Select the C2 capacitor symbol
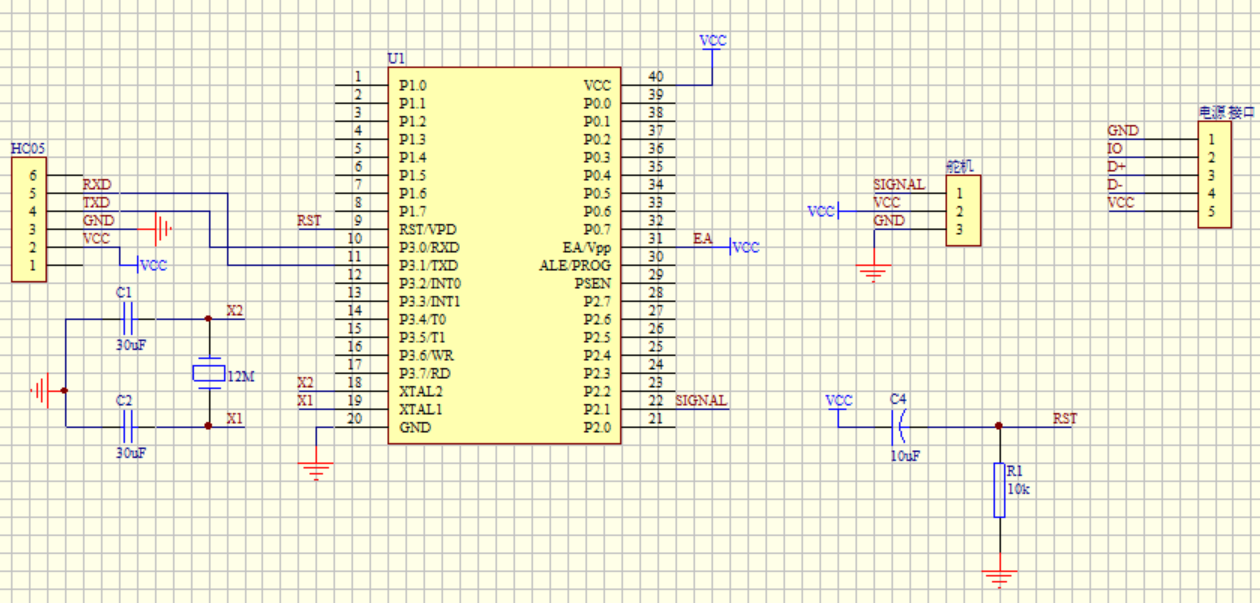This screenshot has height=603, width=1260. (x=127, y=428)
